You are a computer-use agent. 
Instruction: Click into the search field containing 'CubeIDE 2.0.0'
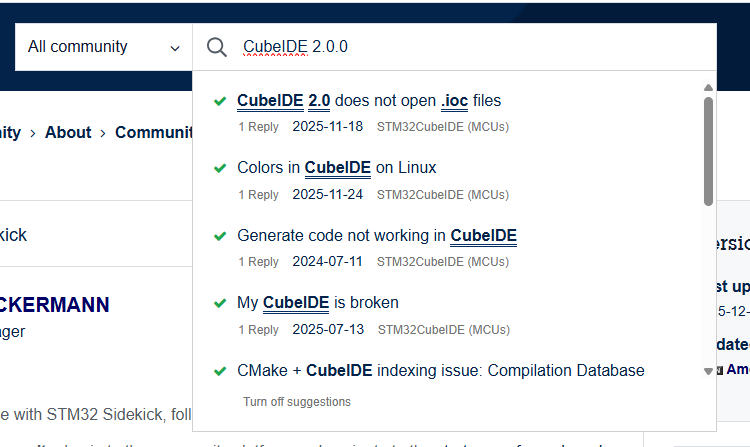470,47
